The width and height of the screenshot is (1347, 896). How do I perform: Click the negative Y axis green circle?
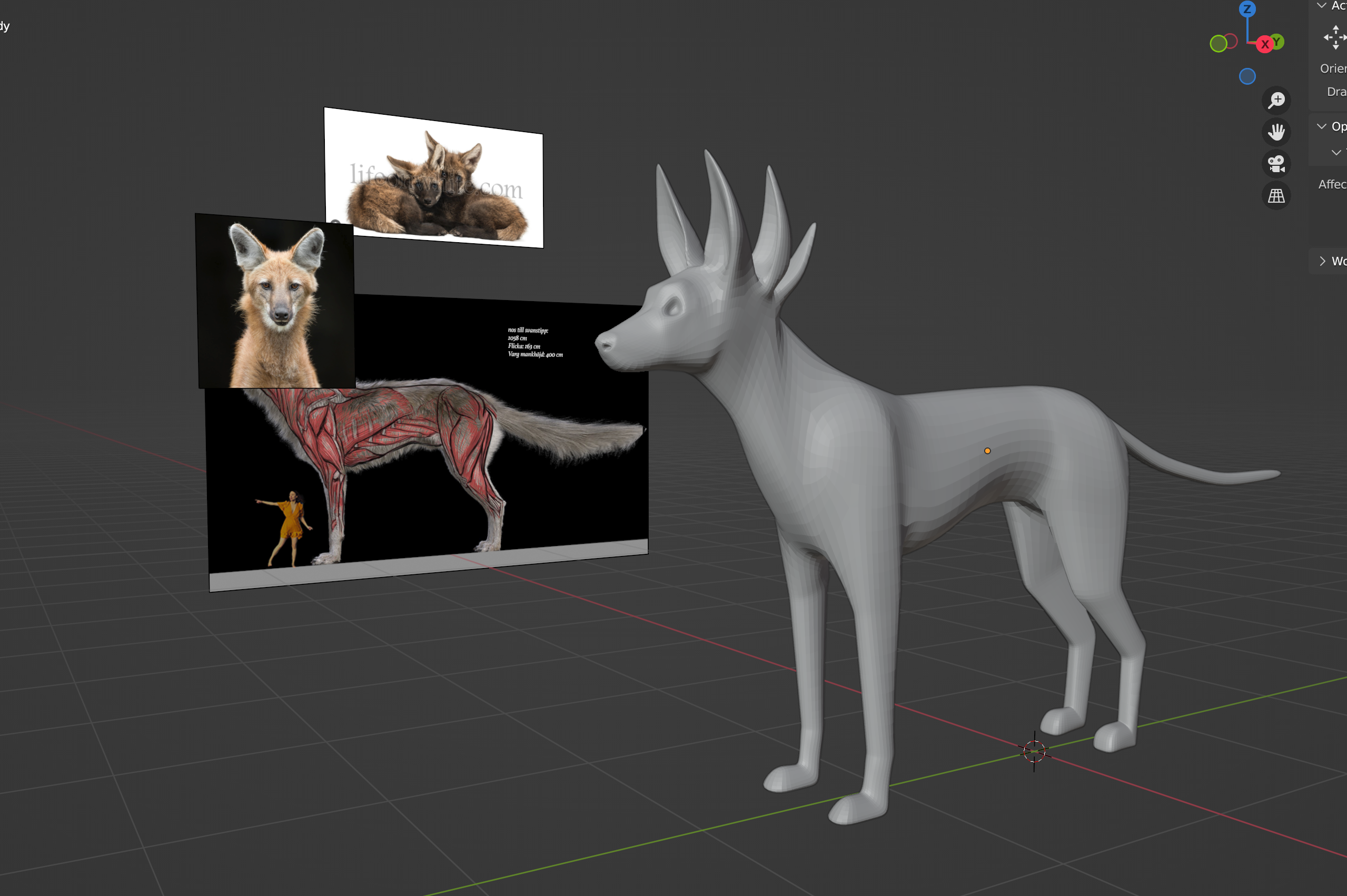coord(1218,43)
